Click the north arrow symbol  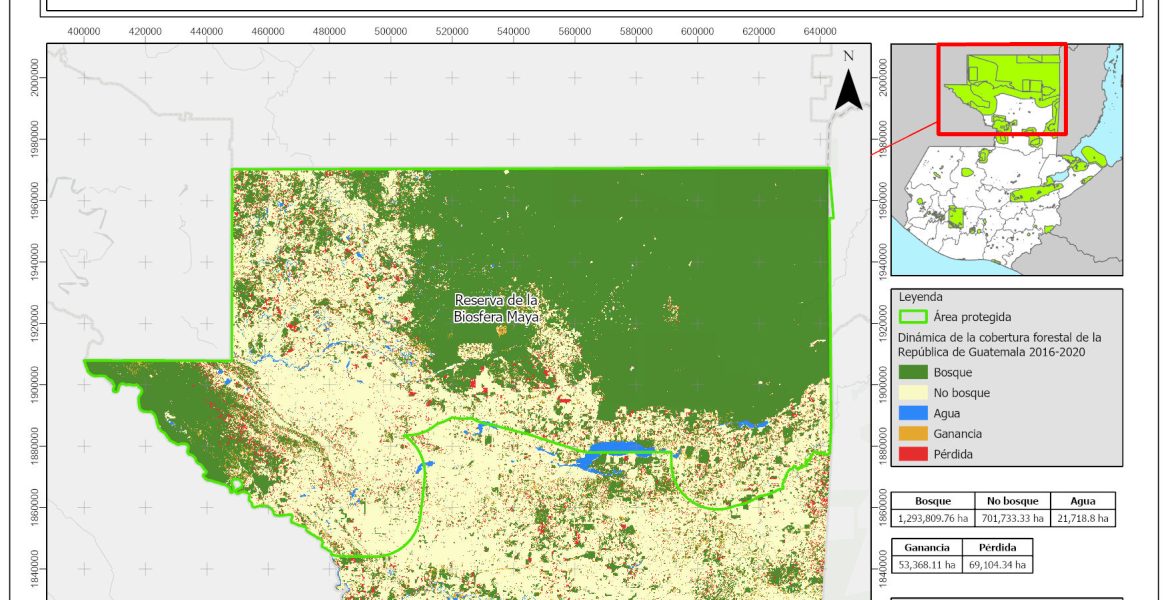848,85
